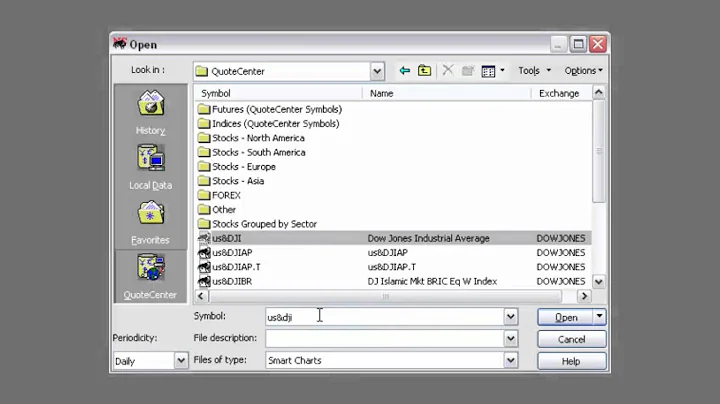Click the Open button
Image resolution: width=720 pixels, height=404 pixels.
[x=566, y=317]
